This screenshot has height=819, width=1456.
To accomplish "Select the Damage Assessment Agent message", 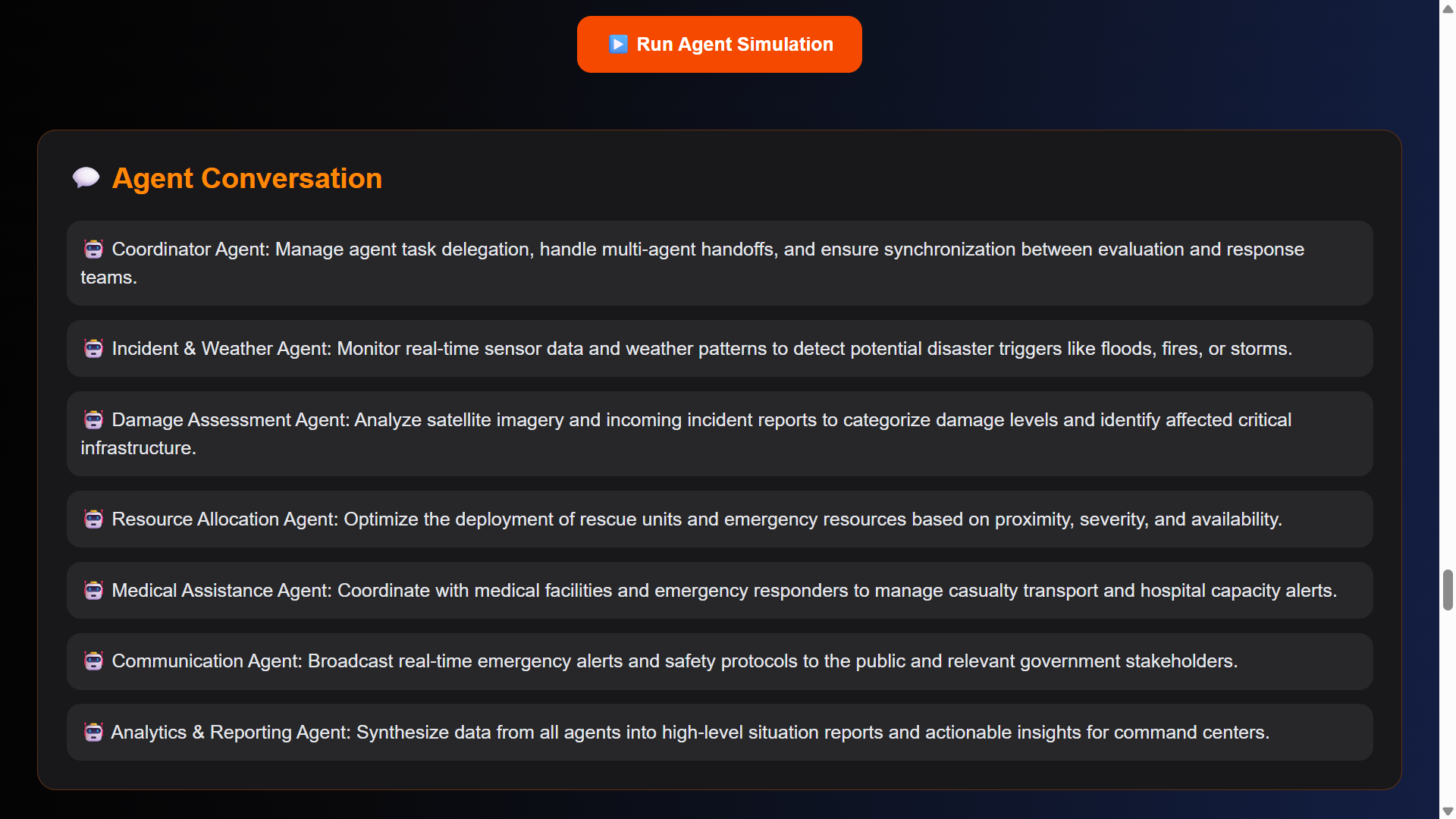I will point(719,434).
